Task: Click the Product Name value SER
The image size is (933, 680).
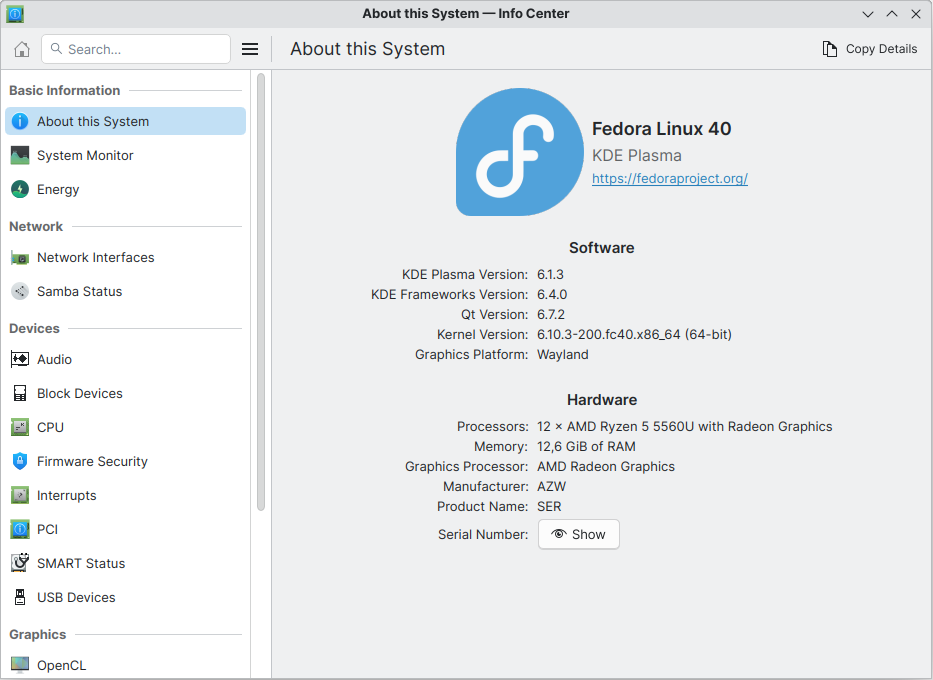Action: pos(549,506)
